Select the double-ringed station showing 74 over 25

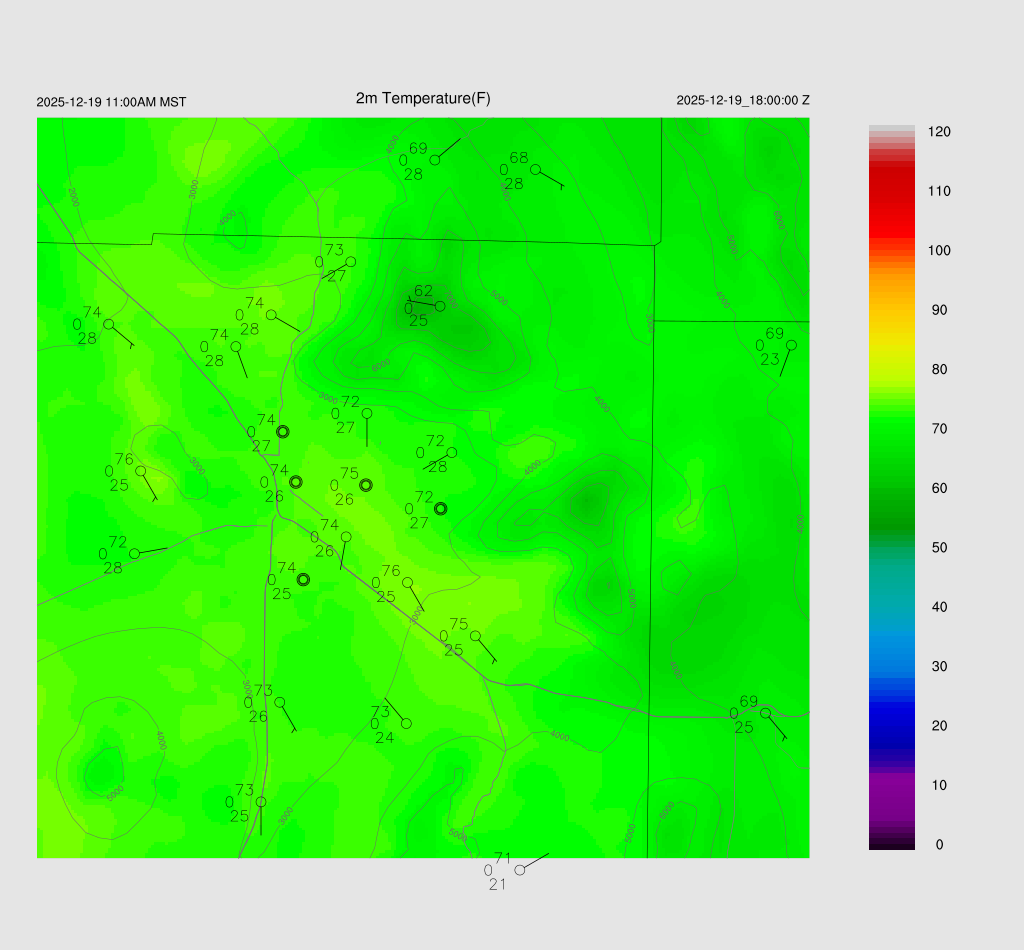303,579
